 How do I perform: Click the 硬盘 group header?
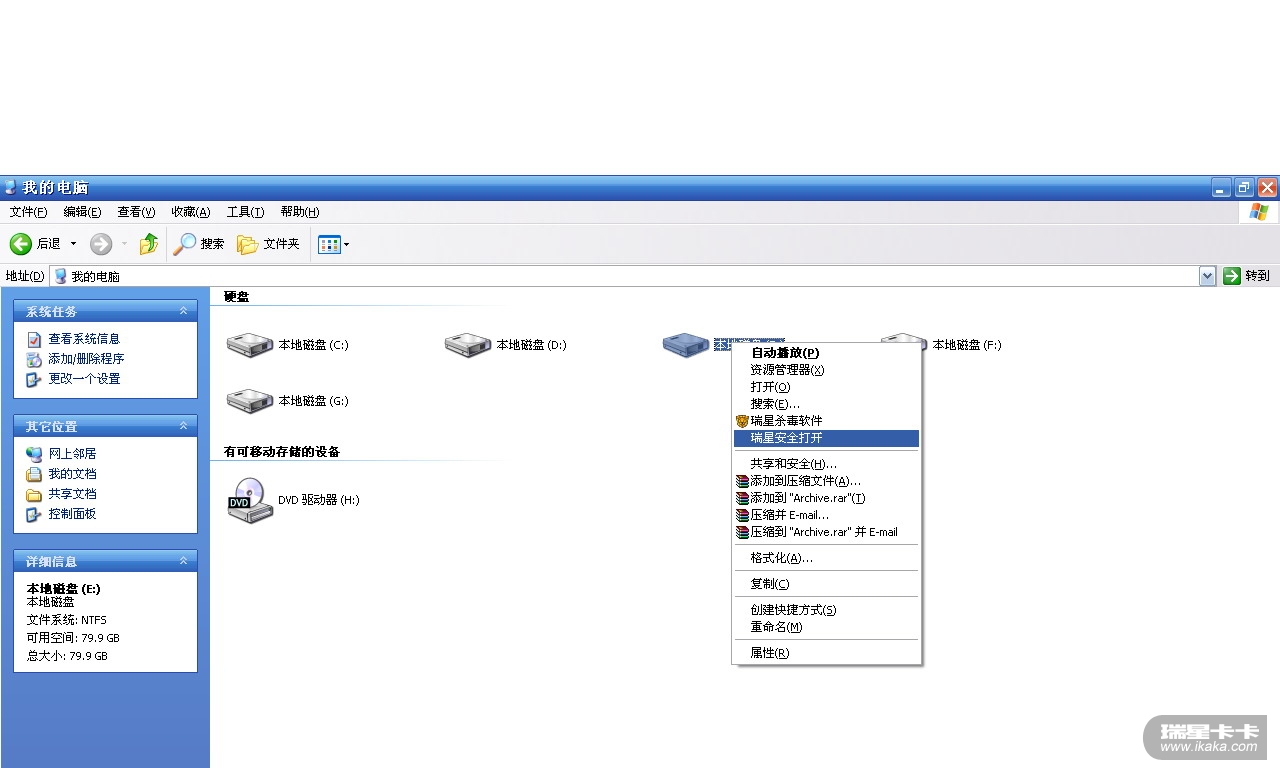tap(237, 297)
